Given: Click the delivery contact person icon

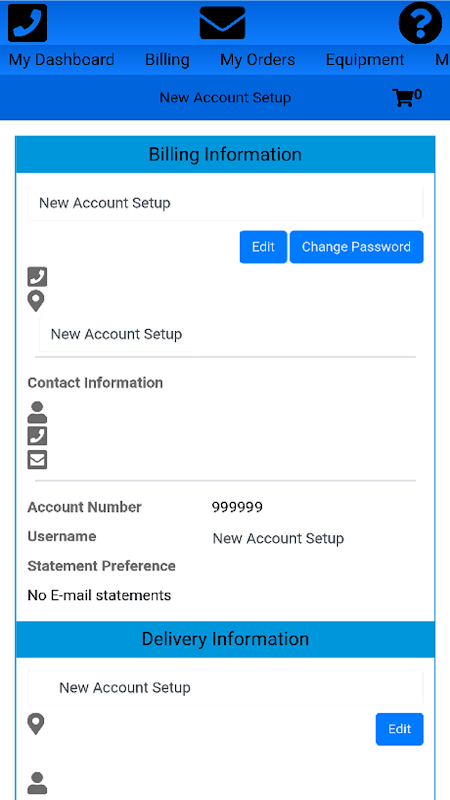Looking at the screenshot, I should point(37,783).
